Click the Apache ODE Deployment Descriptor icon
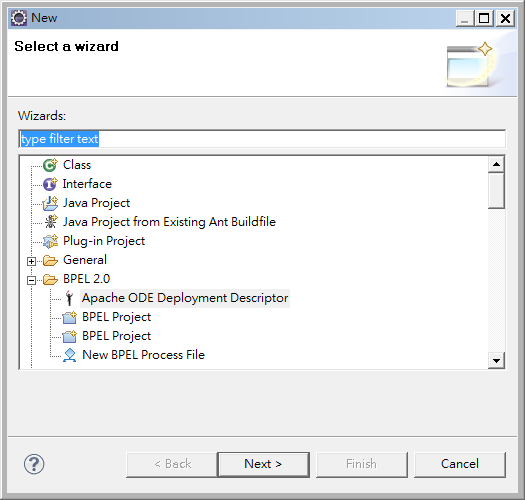525x500 pixels. click(69, 298)
